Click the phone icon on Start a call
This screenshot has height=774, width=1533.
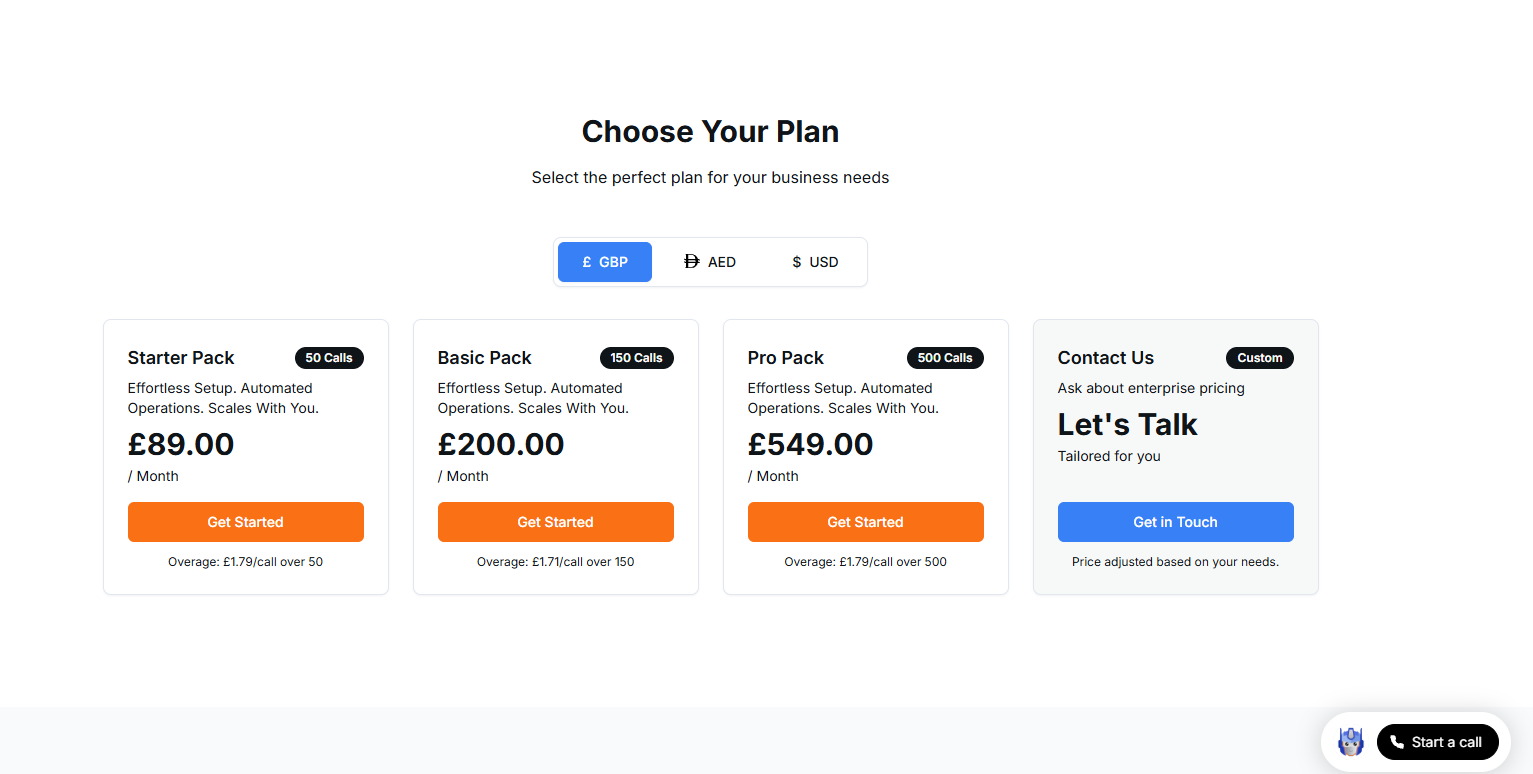point(1397,742)
